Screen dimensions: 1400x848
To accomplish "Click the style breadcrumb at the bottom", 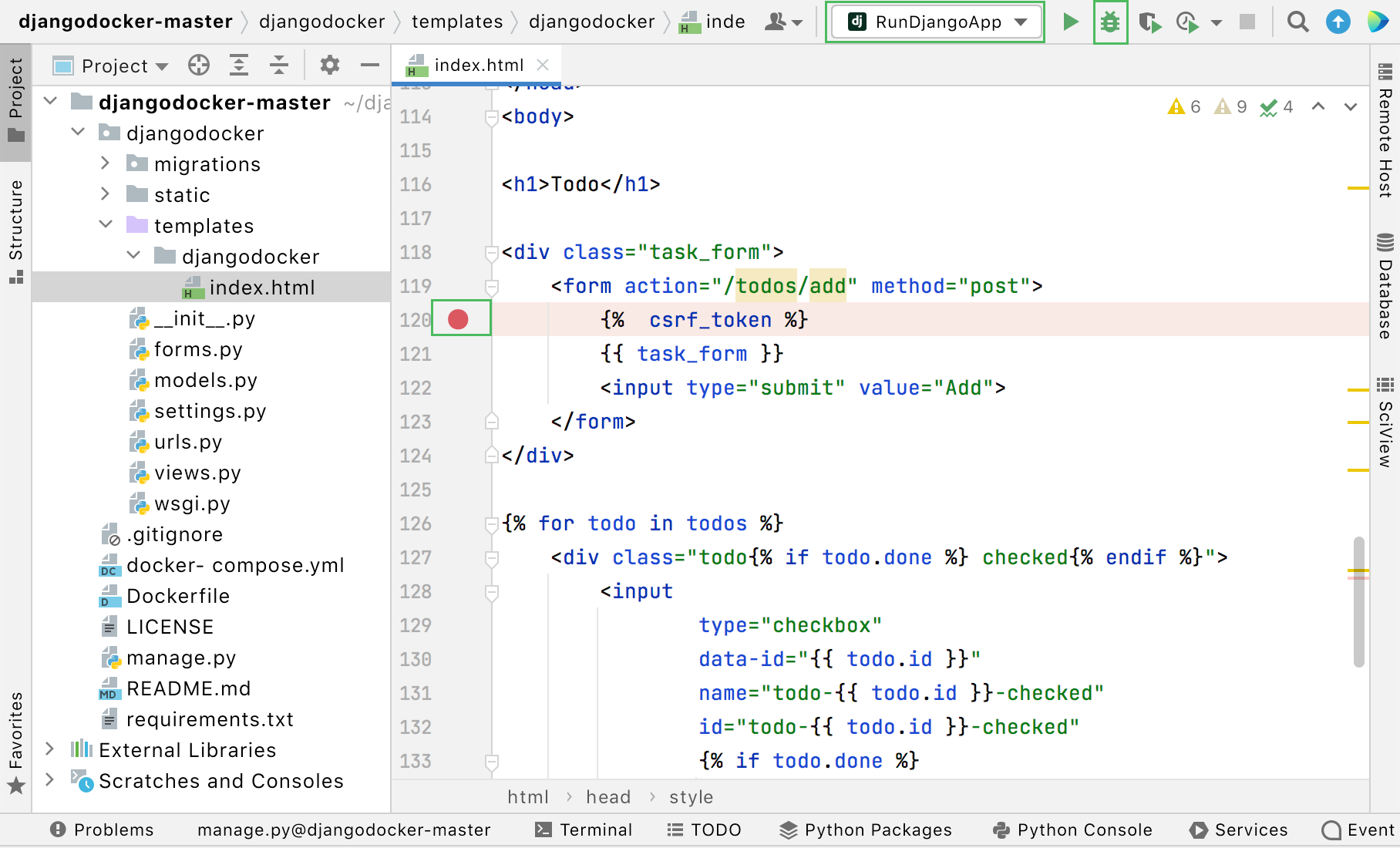I will pyautogui.click(x=691, y=796).
